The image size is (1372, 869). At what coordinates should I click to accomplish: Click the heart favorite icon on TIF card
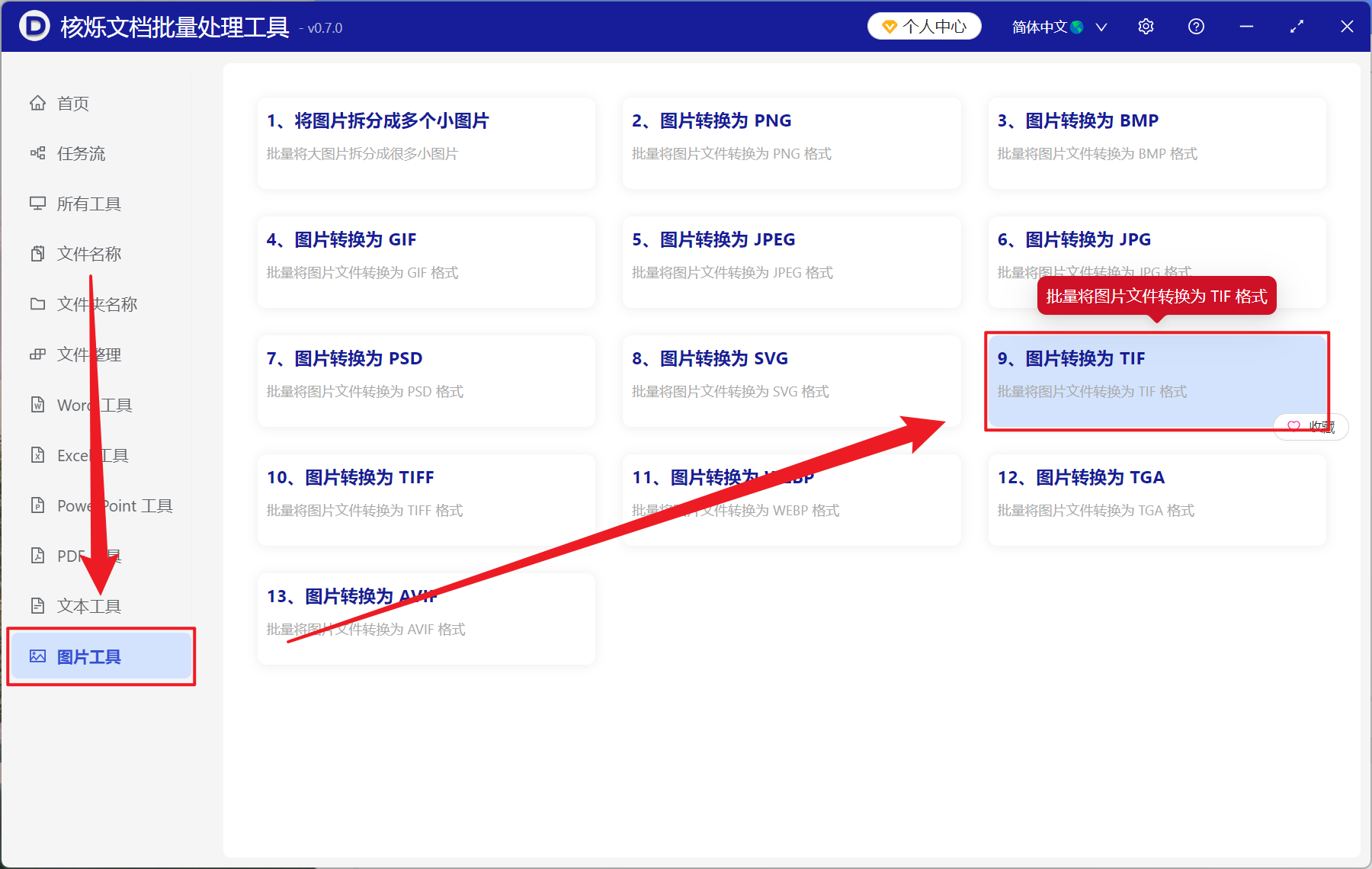click(1293, 426)
